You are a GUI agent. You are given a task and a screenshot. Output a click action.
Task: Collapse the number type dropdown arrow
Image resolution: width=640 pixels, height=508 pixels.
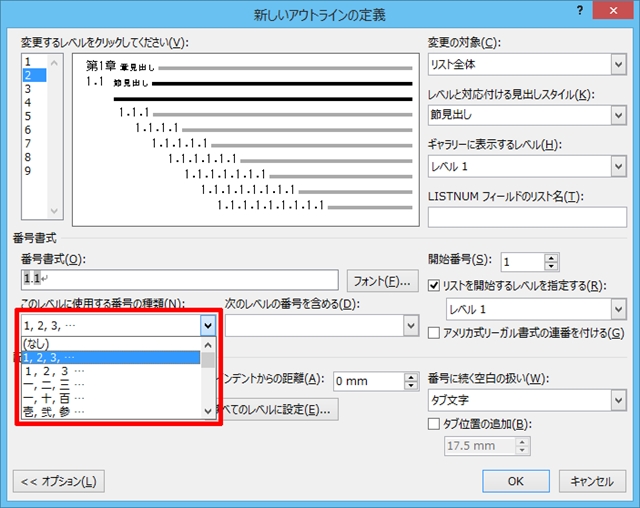point(208,326)
